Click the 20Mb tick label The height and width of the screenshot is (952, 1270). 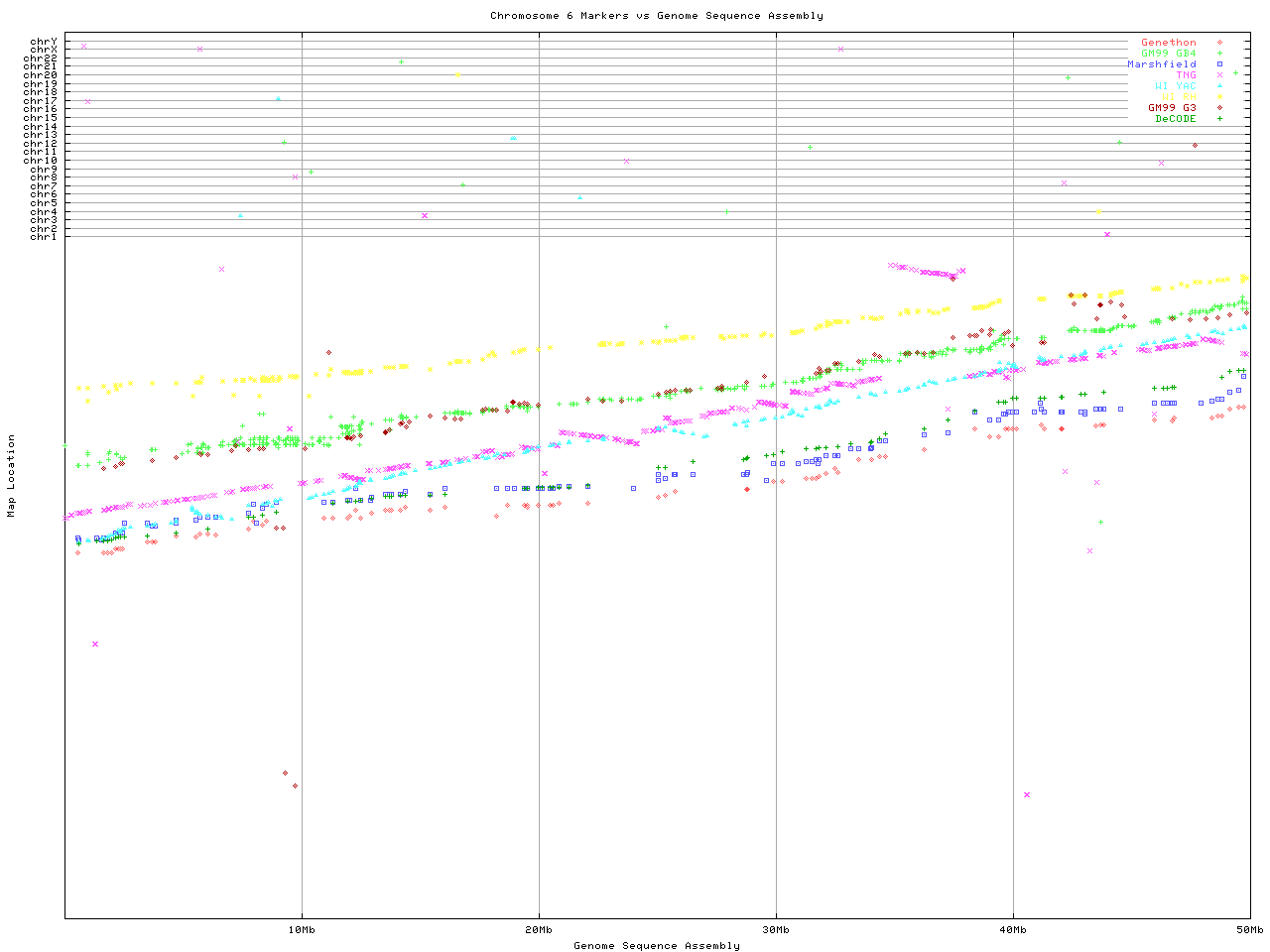pos(539,929)
